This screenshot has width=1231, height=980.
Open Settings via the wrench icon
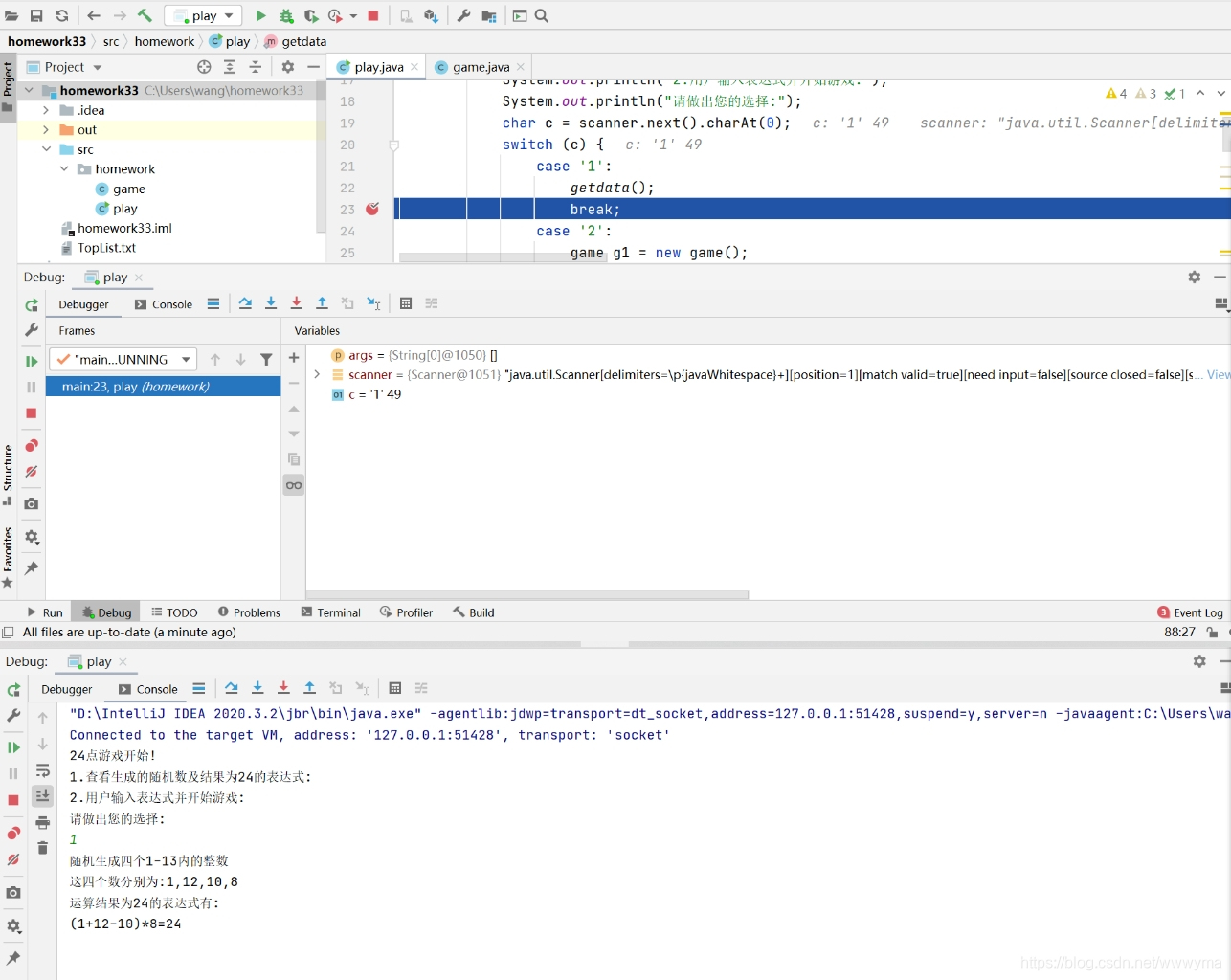coord(463,15)
